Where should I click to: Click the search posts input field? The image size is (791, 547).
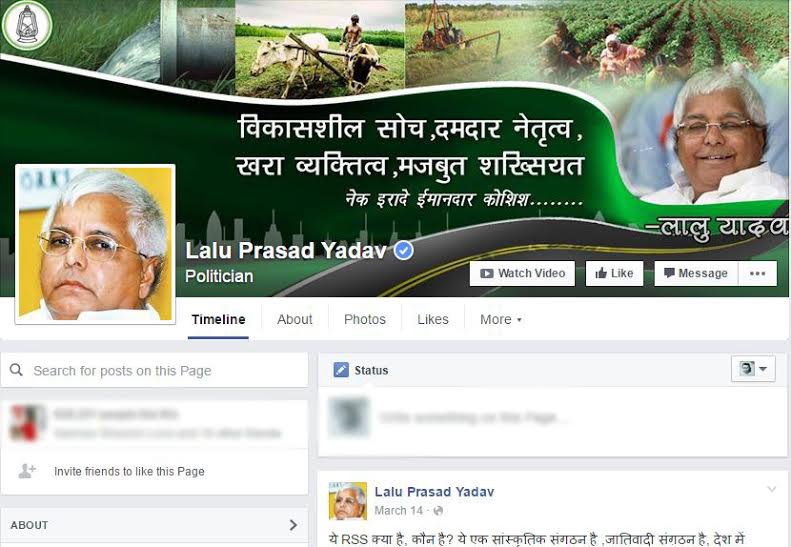[x=154, y=370]
